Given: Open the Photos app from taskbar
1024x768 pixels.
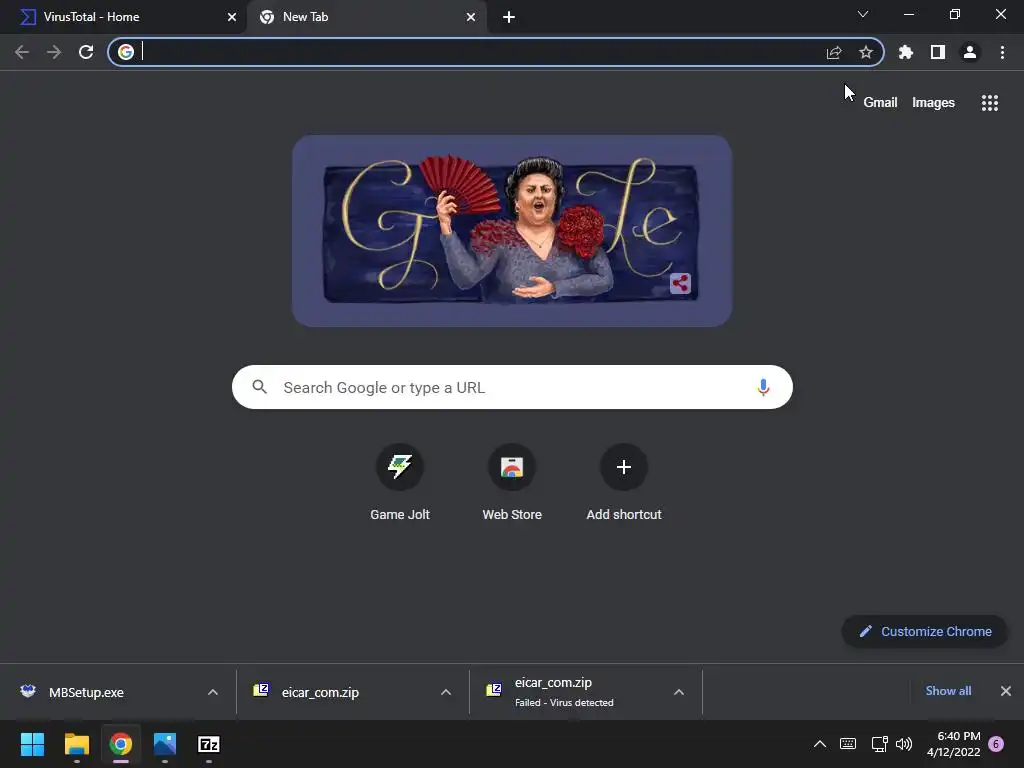Looking at the screenshot, I should pyautogui.click(x=165, y=744).
